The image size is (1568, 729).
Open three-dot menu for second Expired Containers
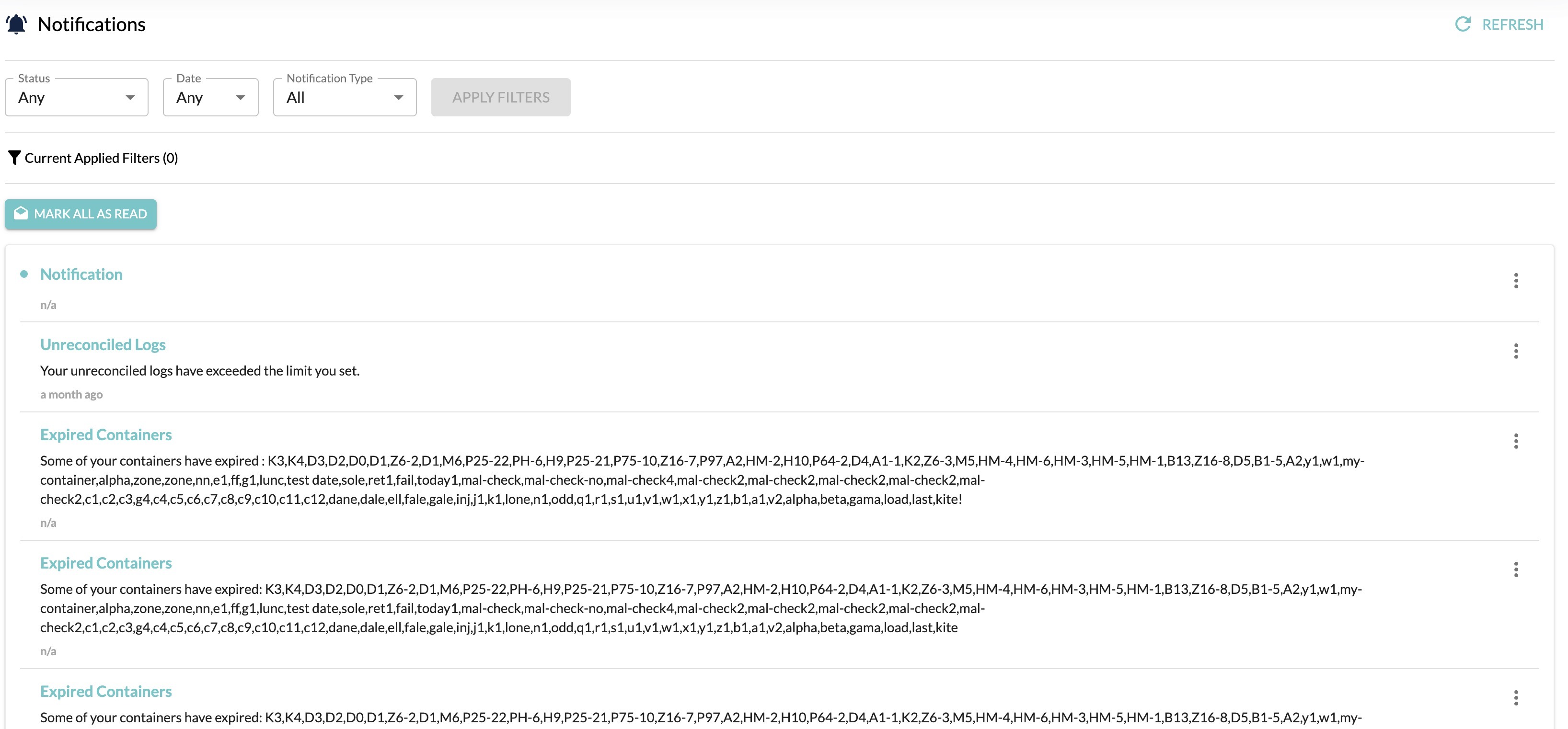point(1516,570)
